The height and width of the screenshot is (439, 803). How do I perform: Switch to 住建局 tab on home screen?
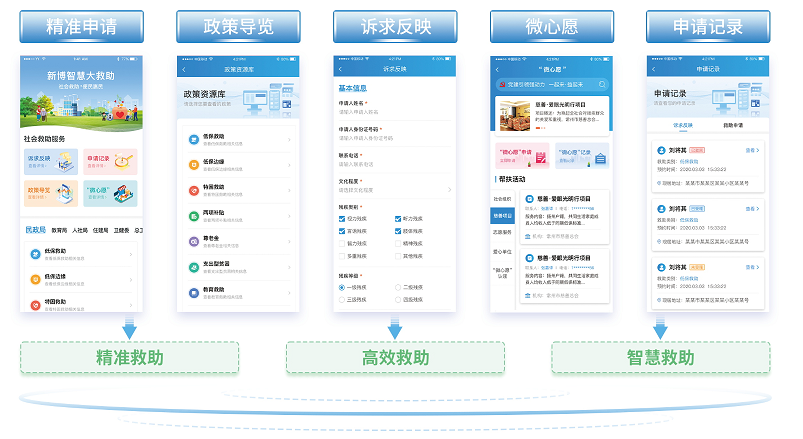pos(100,231)
